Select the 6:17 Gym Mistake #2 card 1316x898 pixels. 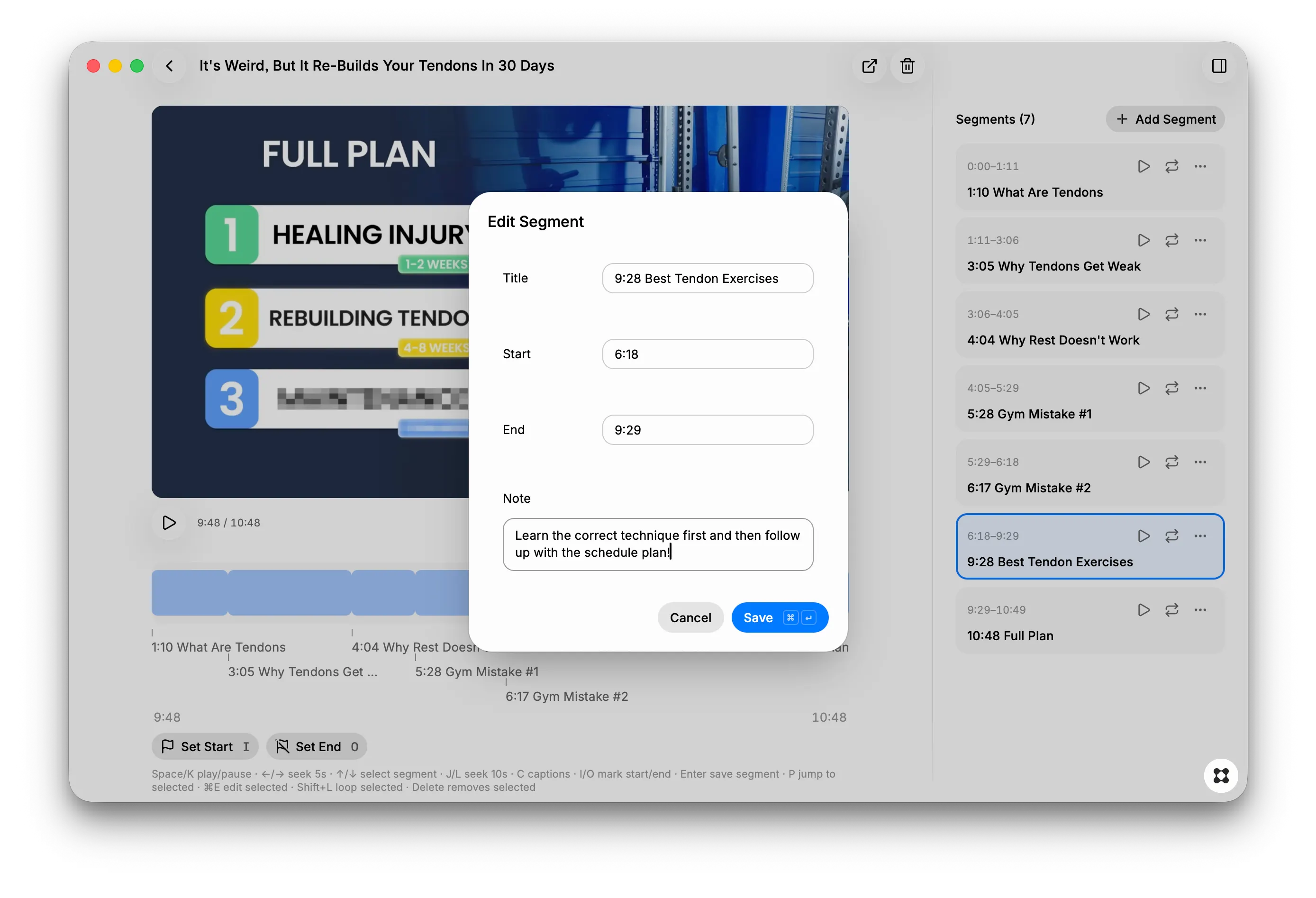(1090, 473)
